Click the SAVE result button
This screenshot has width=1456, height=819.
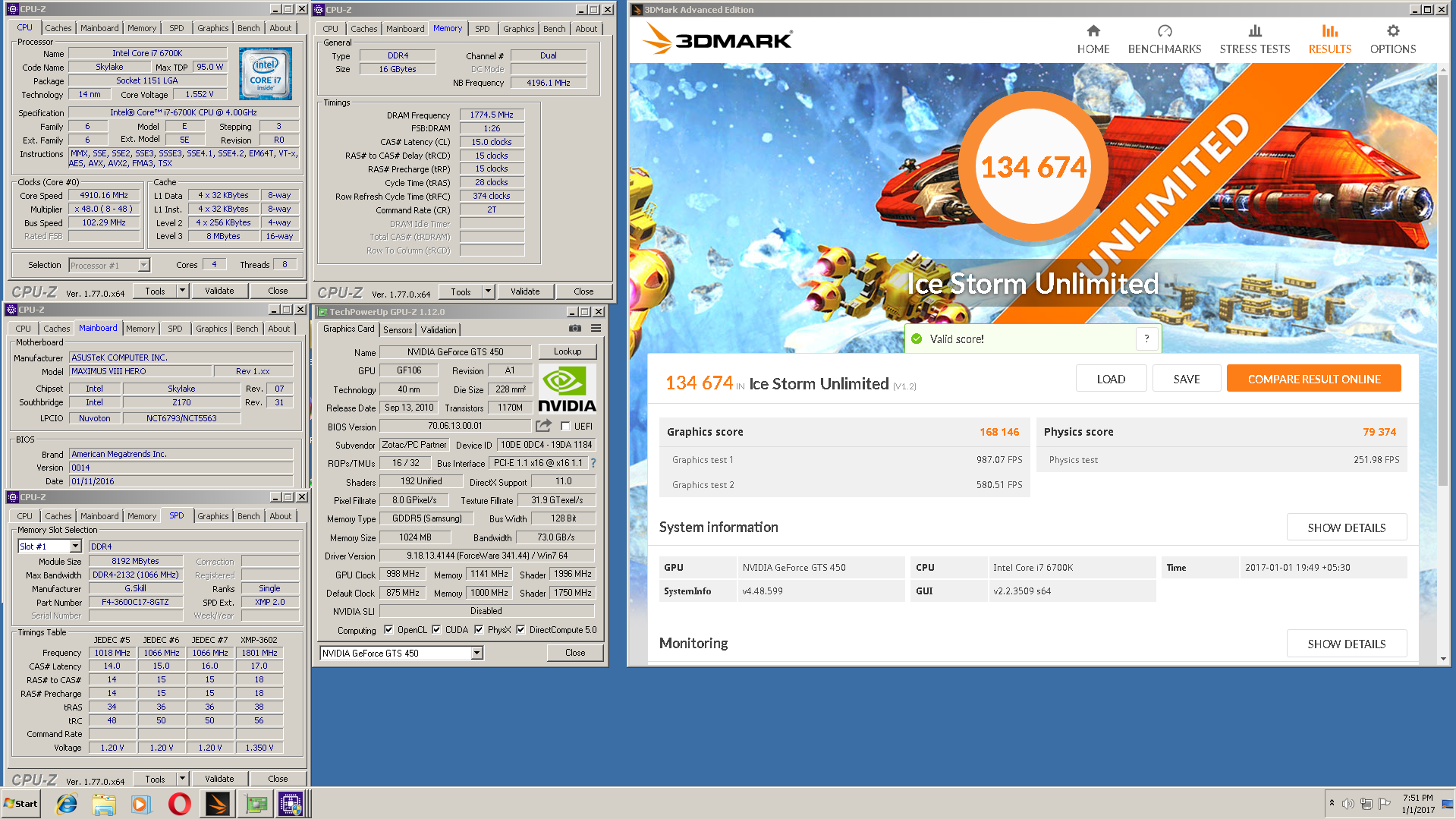pyautogui.click(x=1187, y=379)
